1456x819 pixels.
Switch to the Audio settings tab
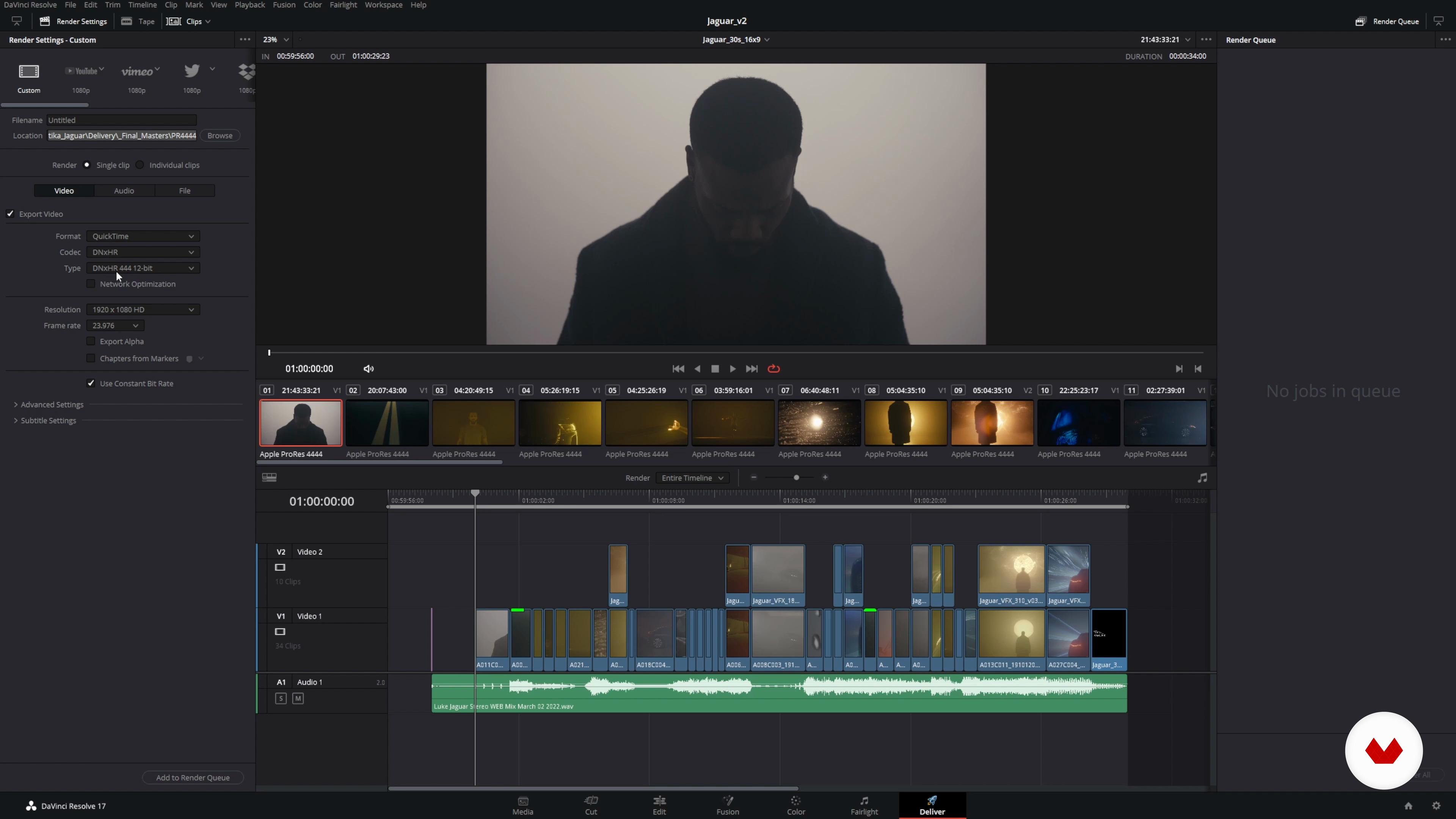124,191
